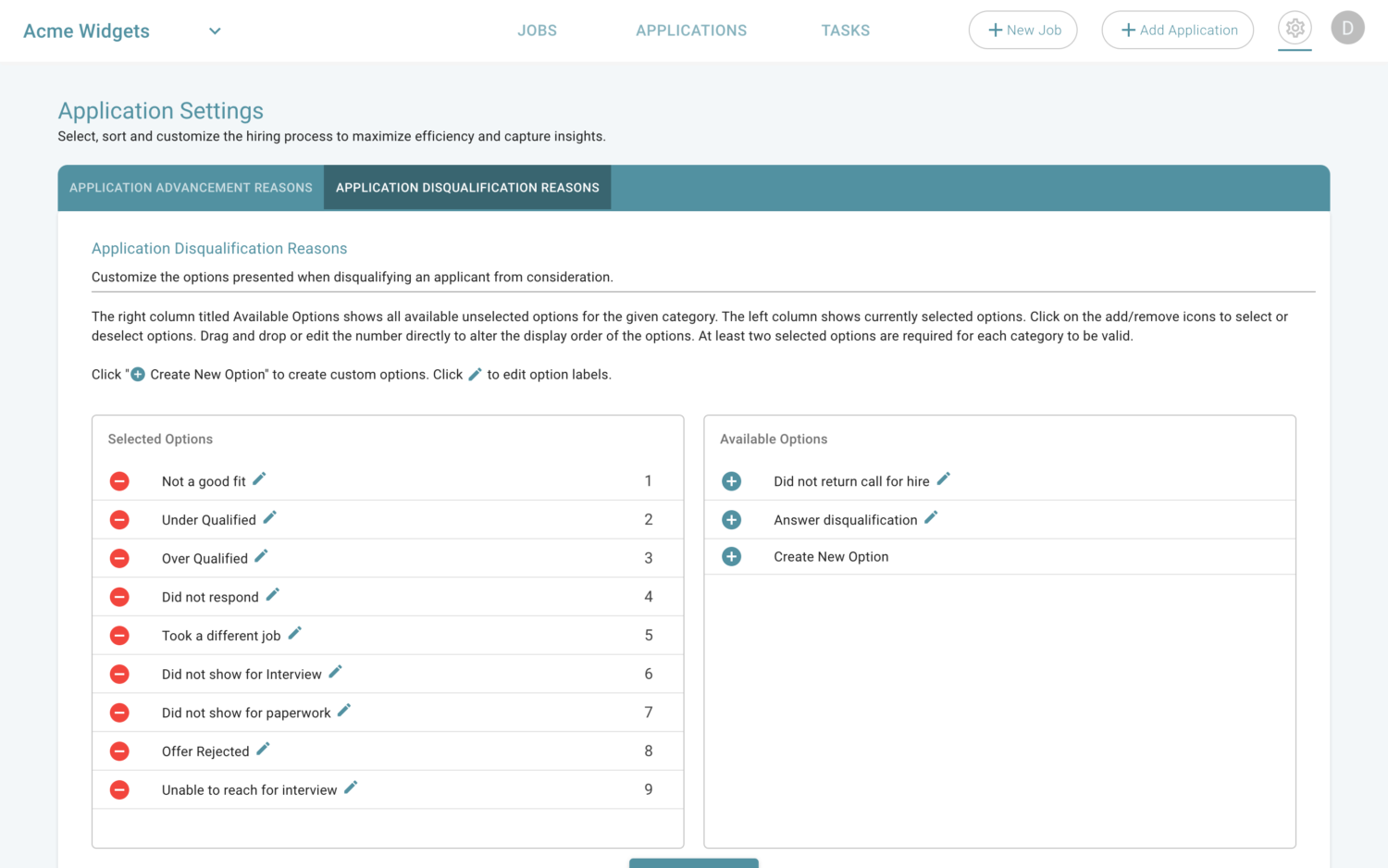Image resolution: width=1388 pixels, height=868 pixels.
Task: Open settings via the gear icon
Action: [1295, 28]
